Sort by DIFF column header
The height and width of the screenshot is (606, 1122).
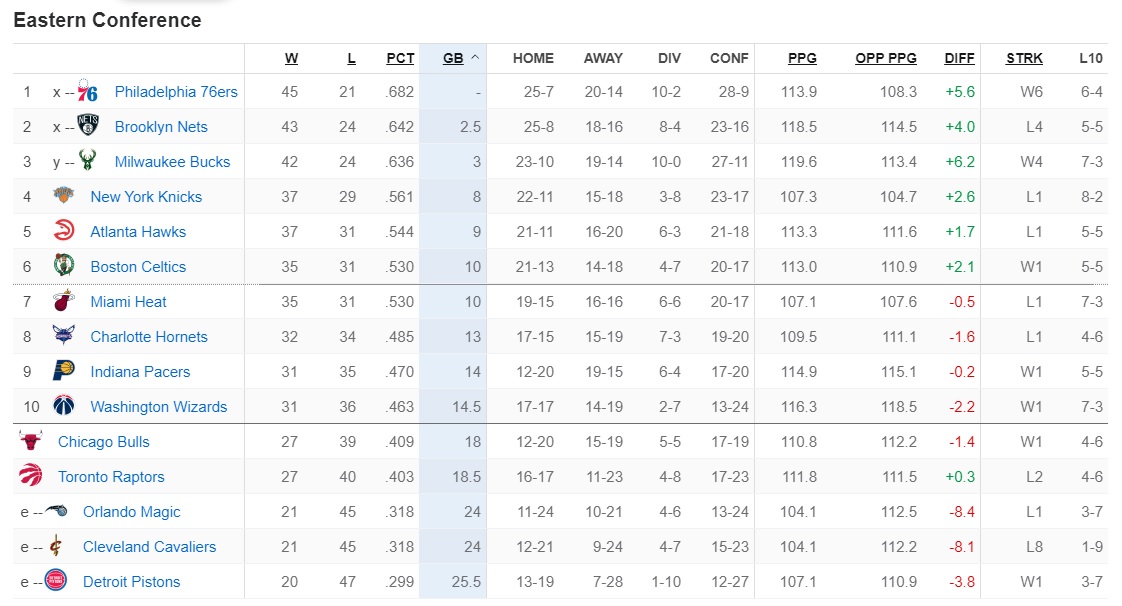[959, 58]
